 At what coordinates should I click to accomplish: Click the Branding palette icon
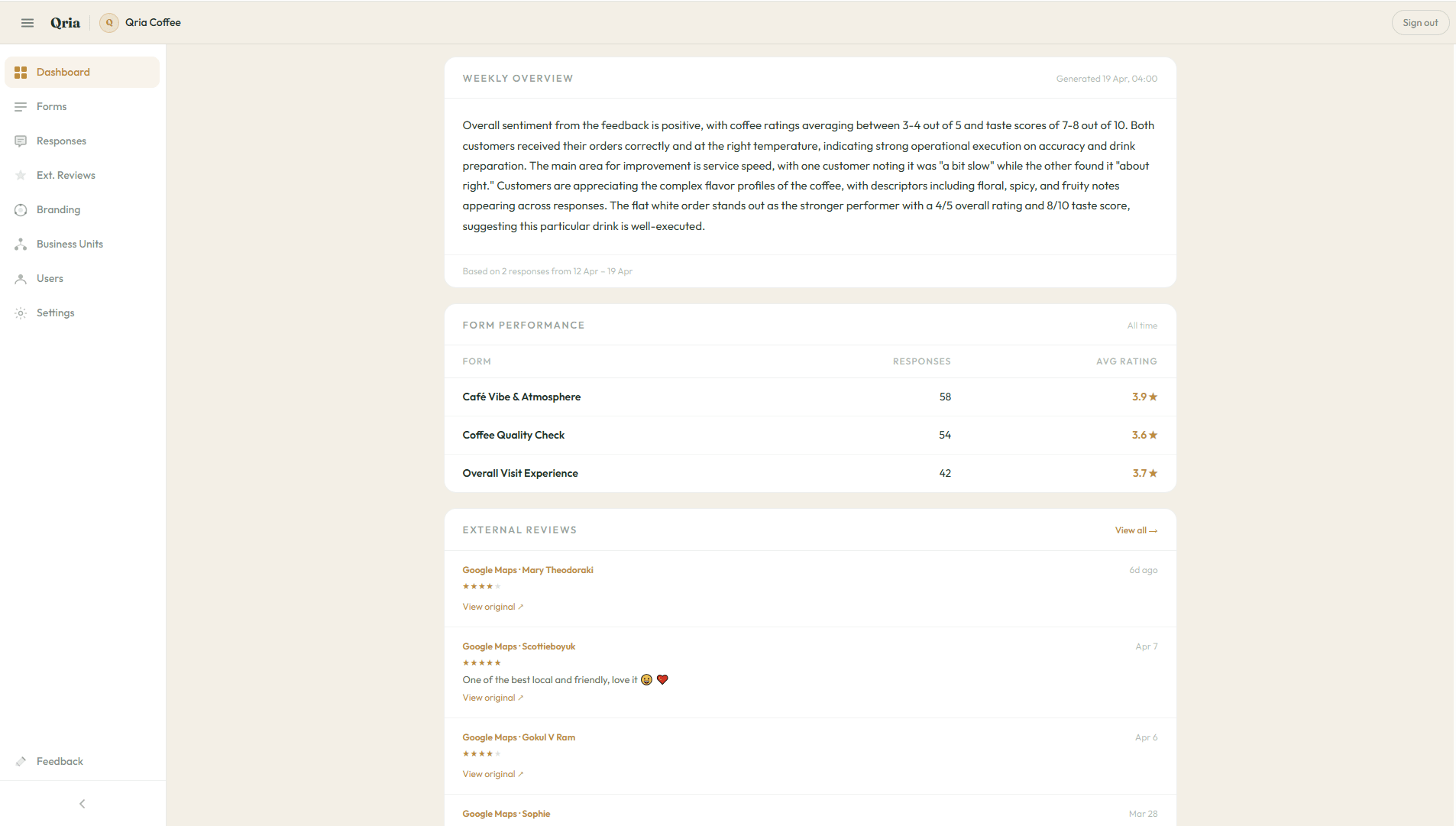pos(21,210)
